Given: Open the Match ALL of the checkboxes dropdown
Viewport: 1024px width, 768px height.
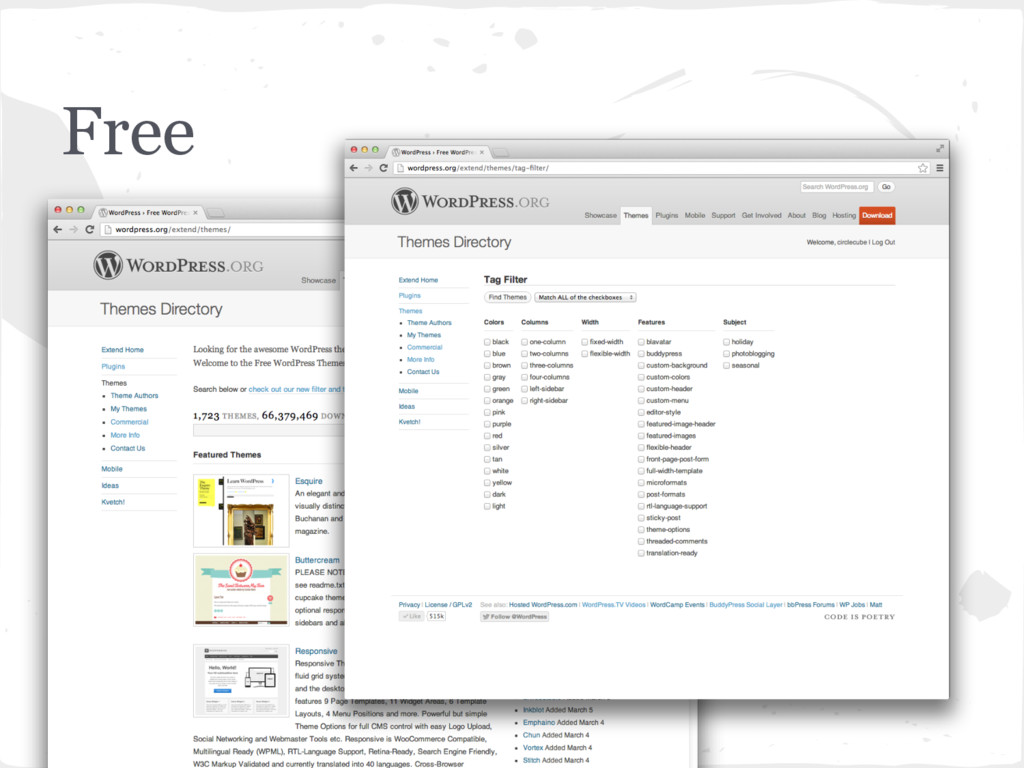Looking at the screenshot, I should pyautogui.click(x=585, y=297).
